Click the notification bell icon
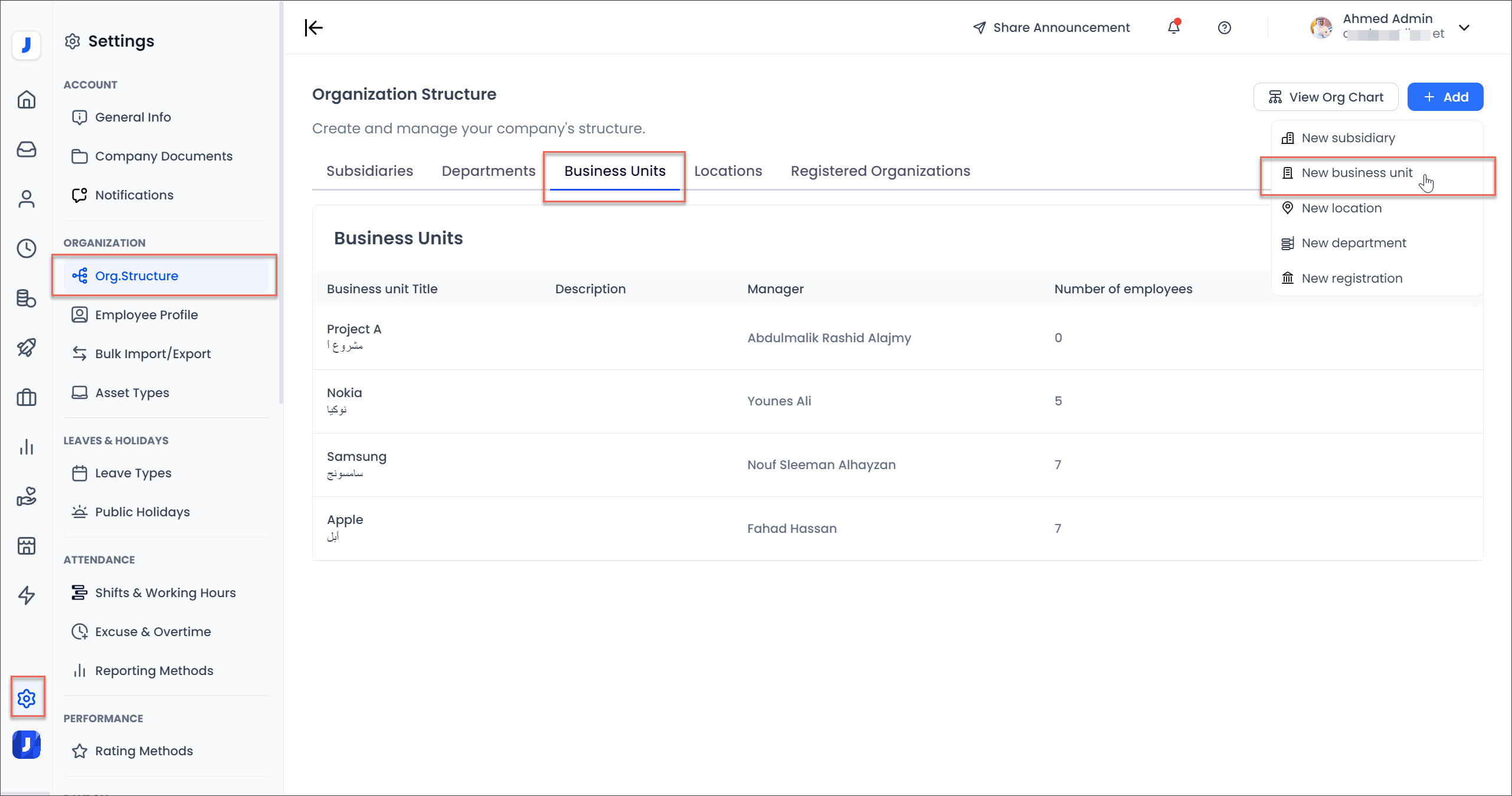This screenshot has height=796, width=1512. click(x=1173, y=27)
